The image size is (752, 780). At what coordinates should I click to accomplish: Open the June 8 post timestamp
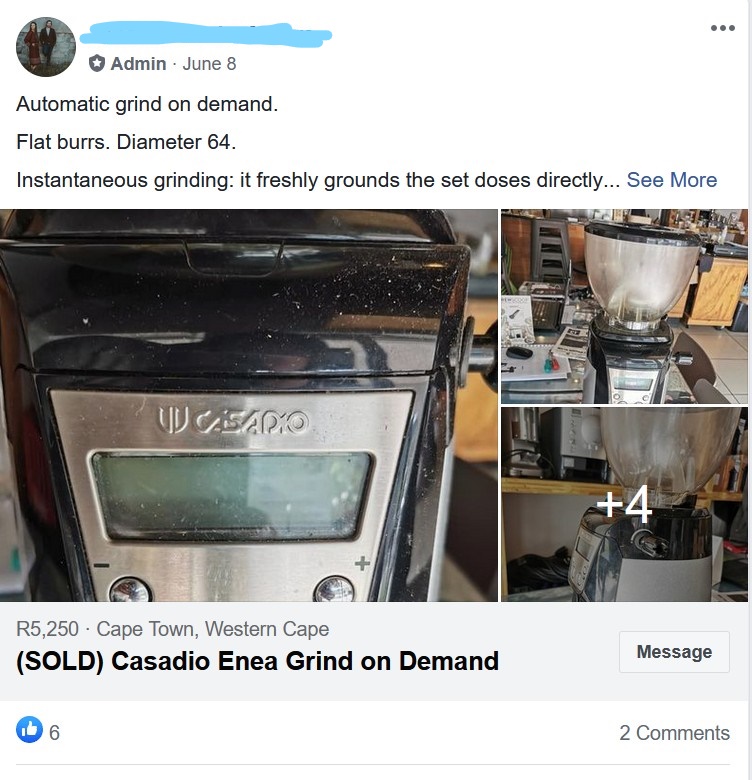(x=209, y=64)
